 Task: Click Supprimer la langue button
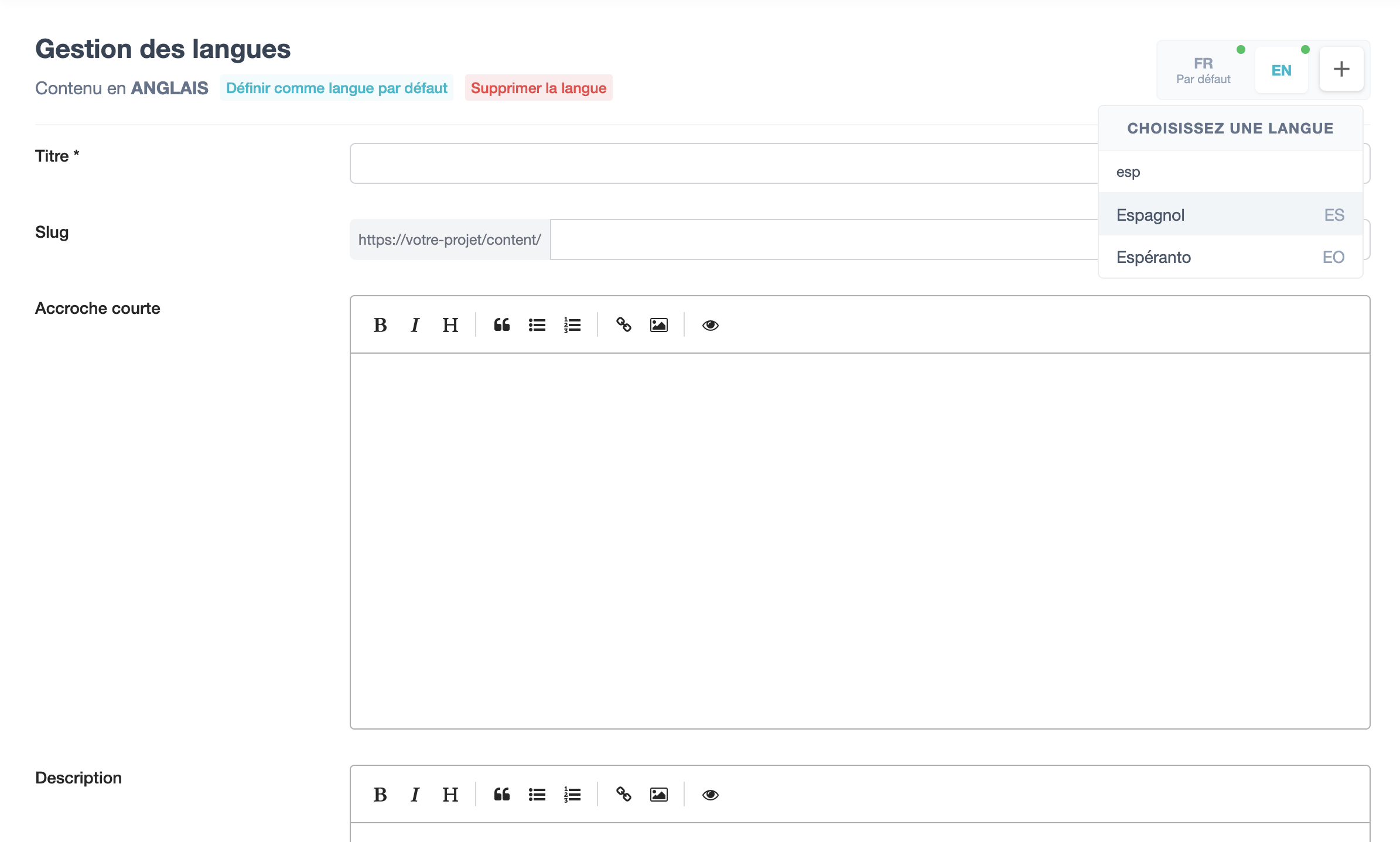click(x=538, y=88)
